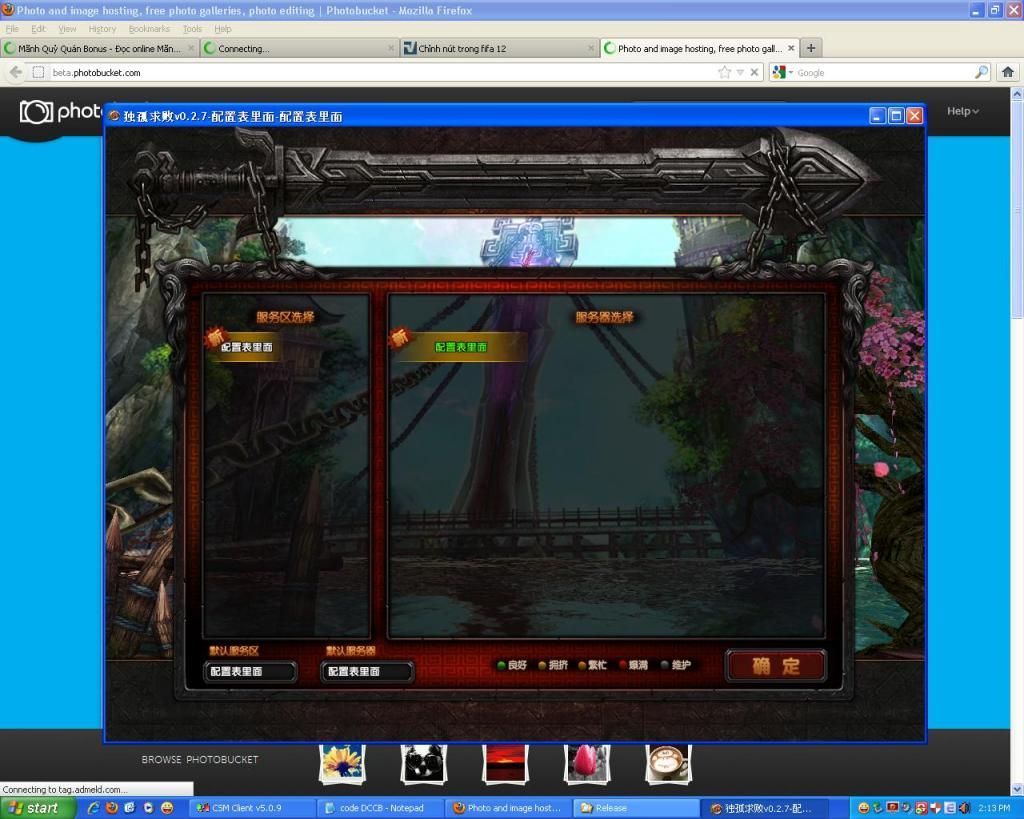Click the taskbar clock showing 2:13 PM
The height and width of the screenshot is (819, 1024).
(x=994, y=808)
